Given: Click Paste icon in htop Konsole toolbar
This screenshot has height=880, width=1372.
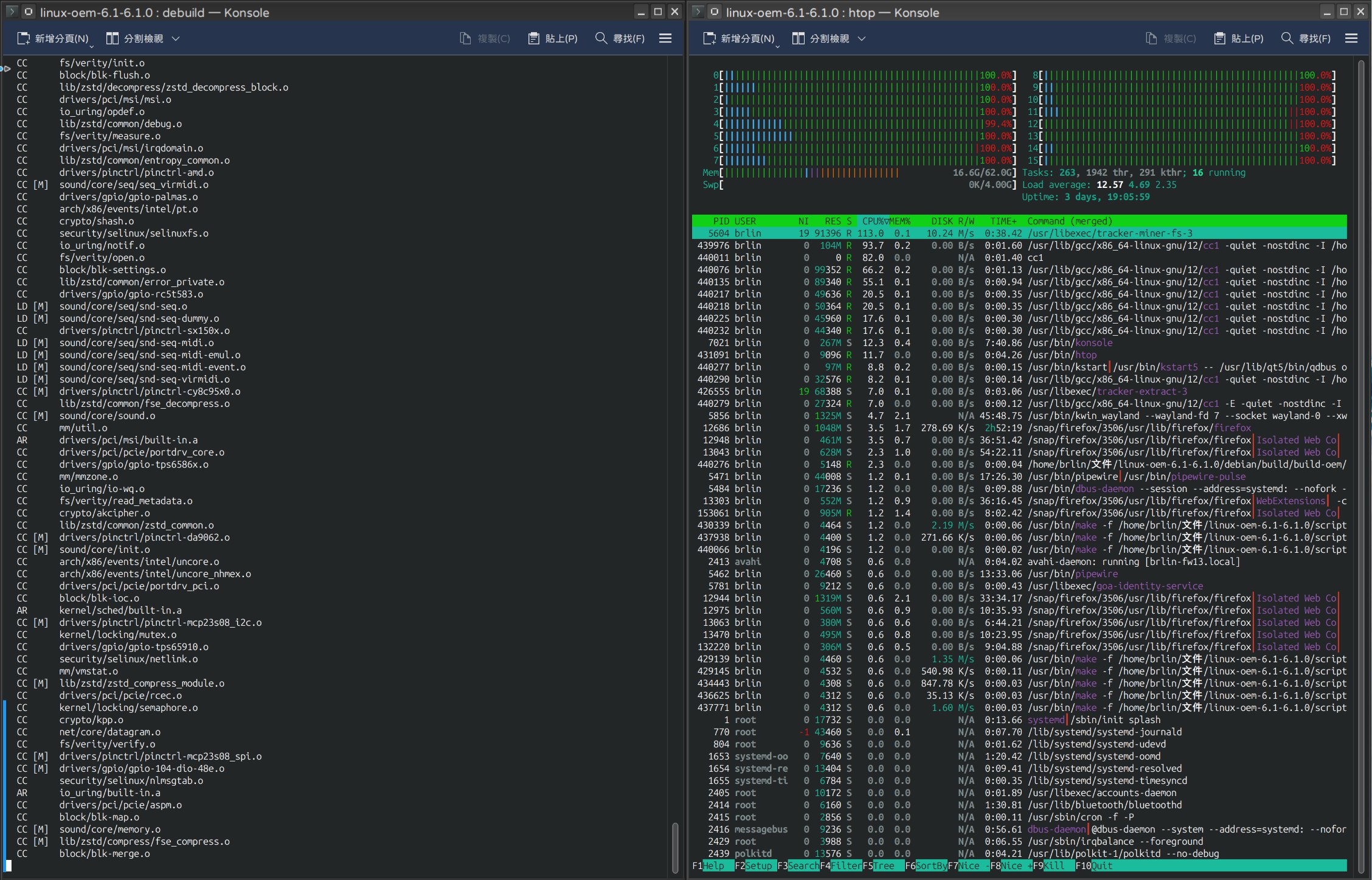Looking at the screenshot, I should 1220,38.
